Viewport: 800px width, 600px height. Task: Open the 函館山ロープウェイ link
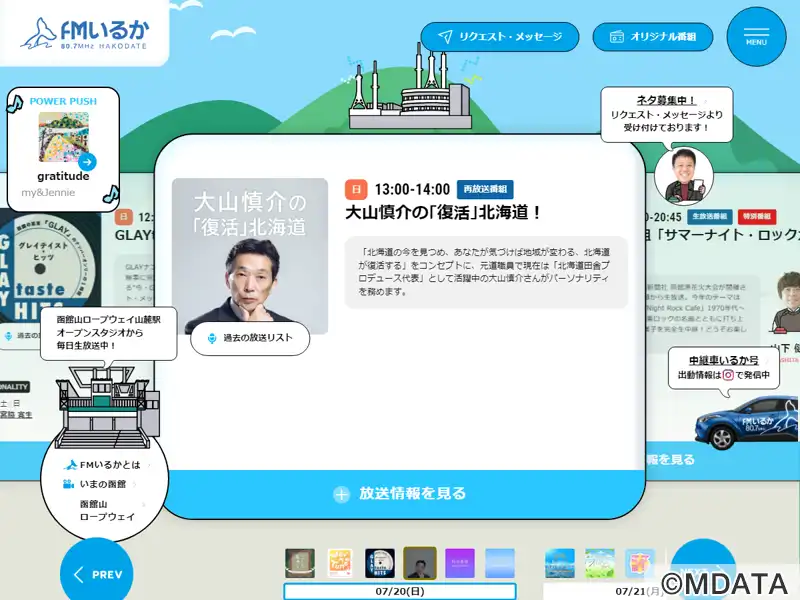coord(107,510)
